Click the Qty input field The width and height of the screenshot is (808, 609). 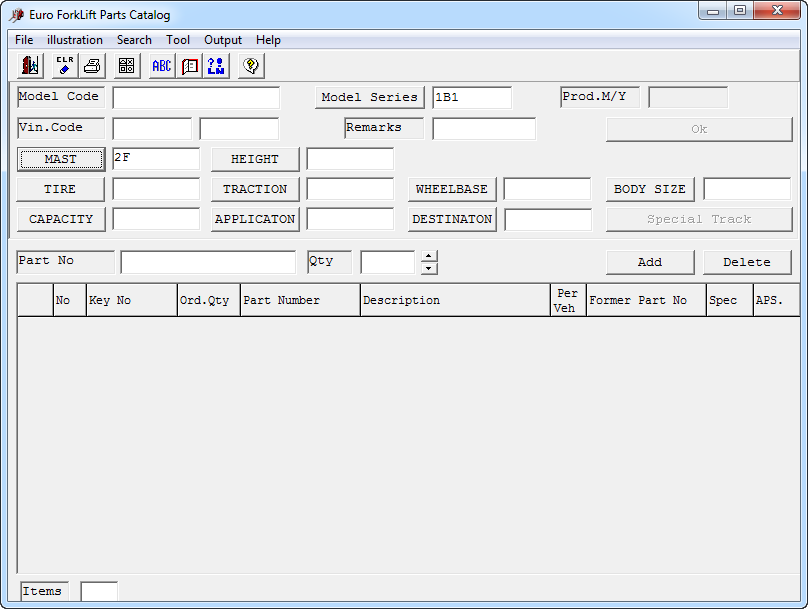(x=388, y=262)
